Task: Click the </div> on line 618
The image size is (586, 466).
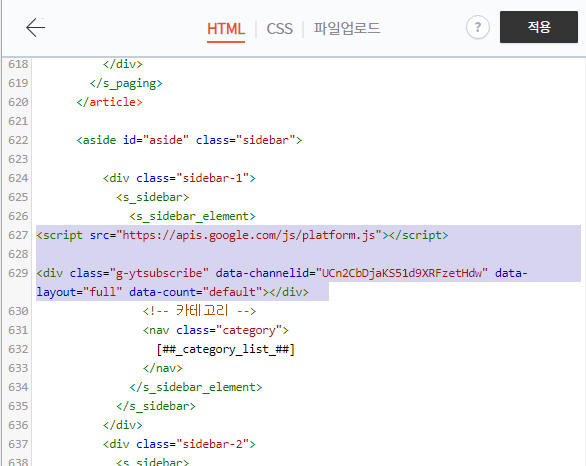Action: (123, 64)
